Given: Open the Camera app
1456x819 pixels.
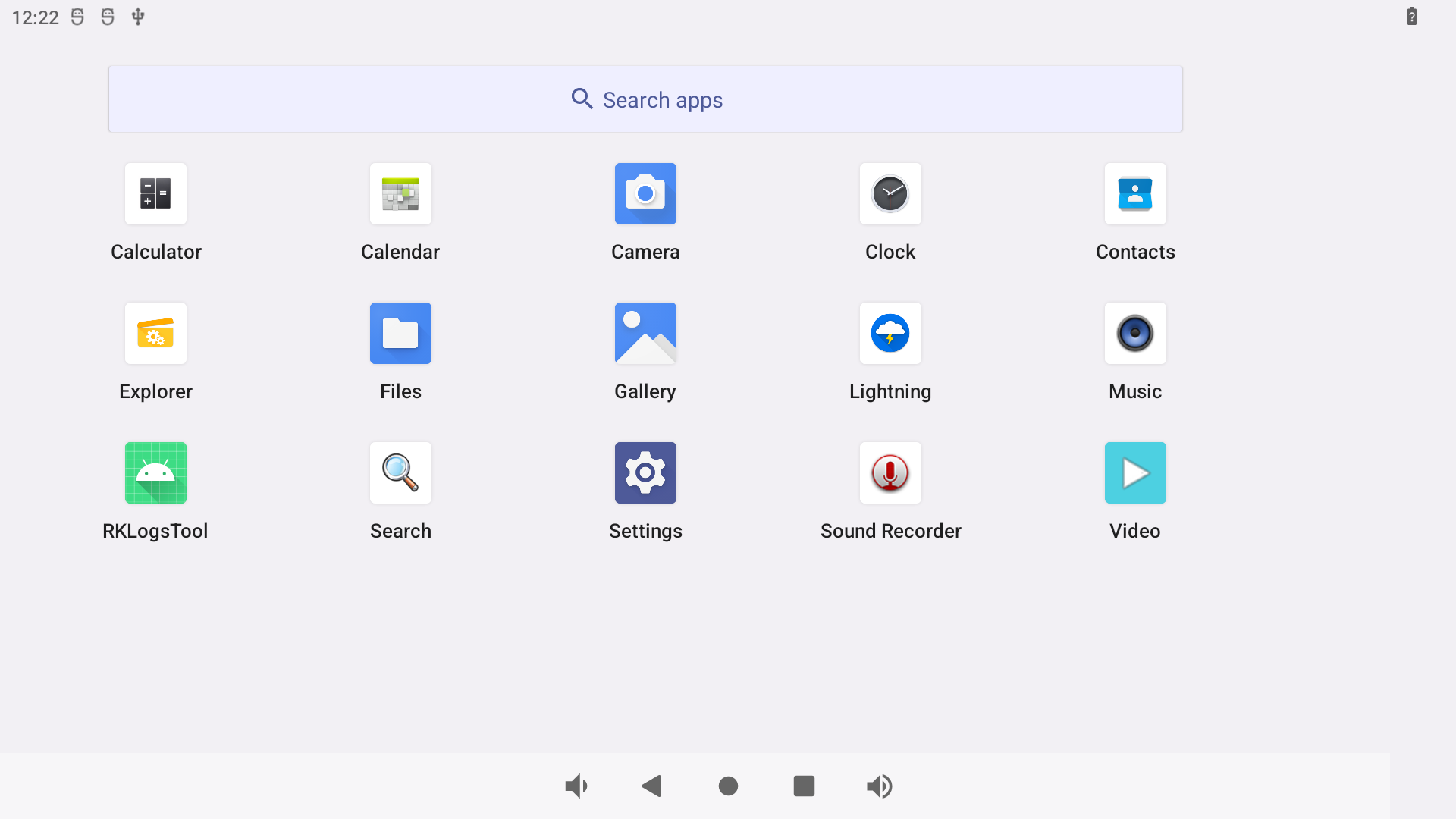Looking at the screenshot, I should [645, 193].
